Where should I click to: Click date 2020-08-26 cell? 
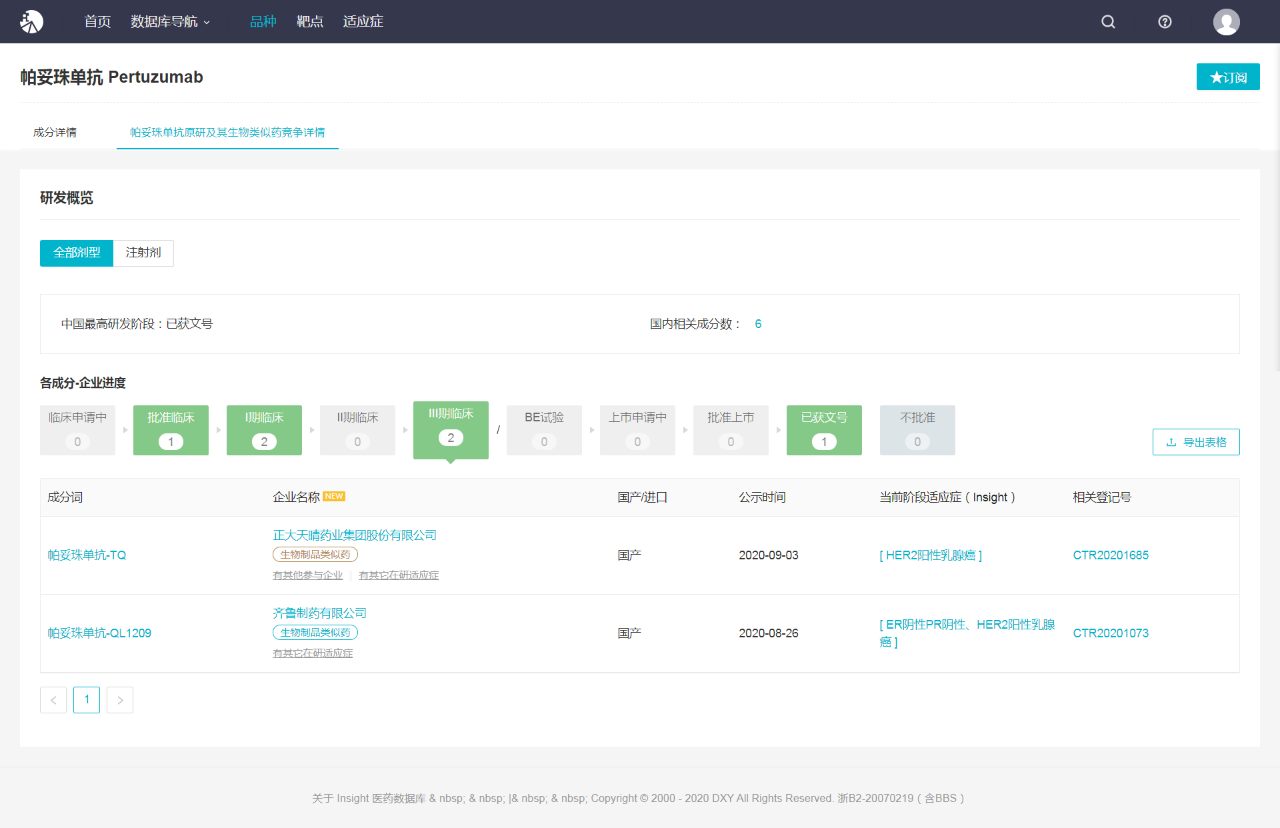769,633
